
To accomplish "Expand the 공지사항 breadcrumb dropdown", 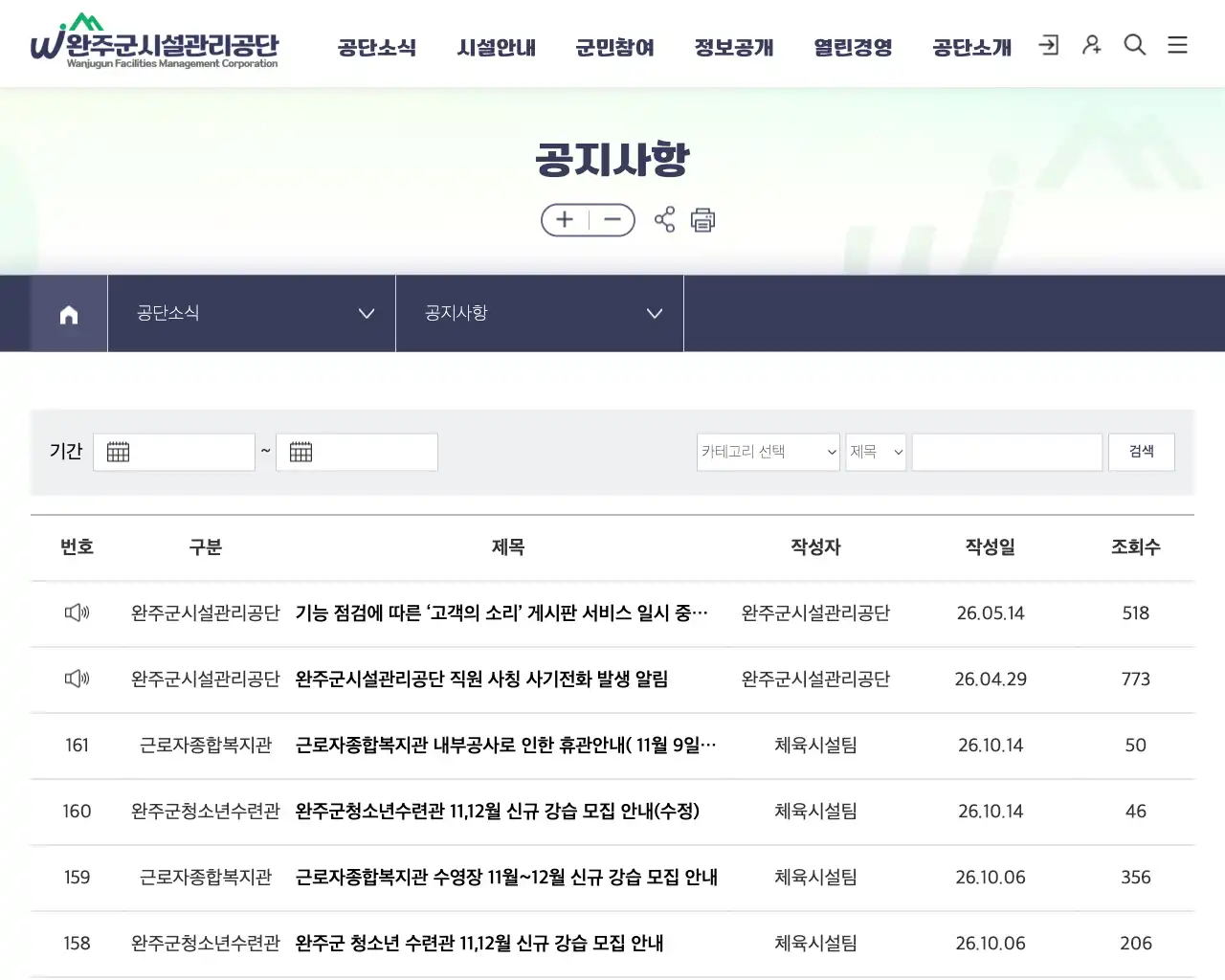I will point(540,314).
